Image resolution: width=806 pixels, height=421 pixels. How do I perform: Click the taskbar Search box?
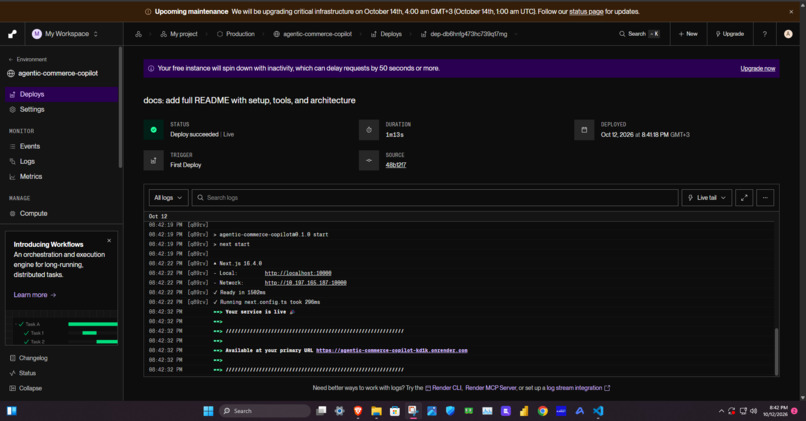tap(265, 411)
